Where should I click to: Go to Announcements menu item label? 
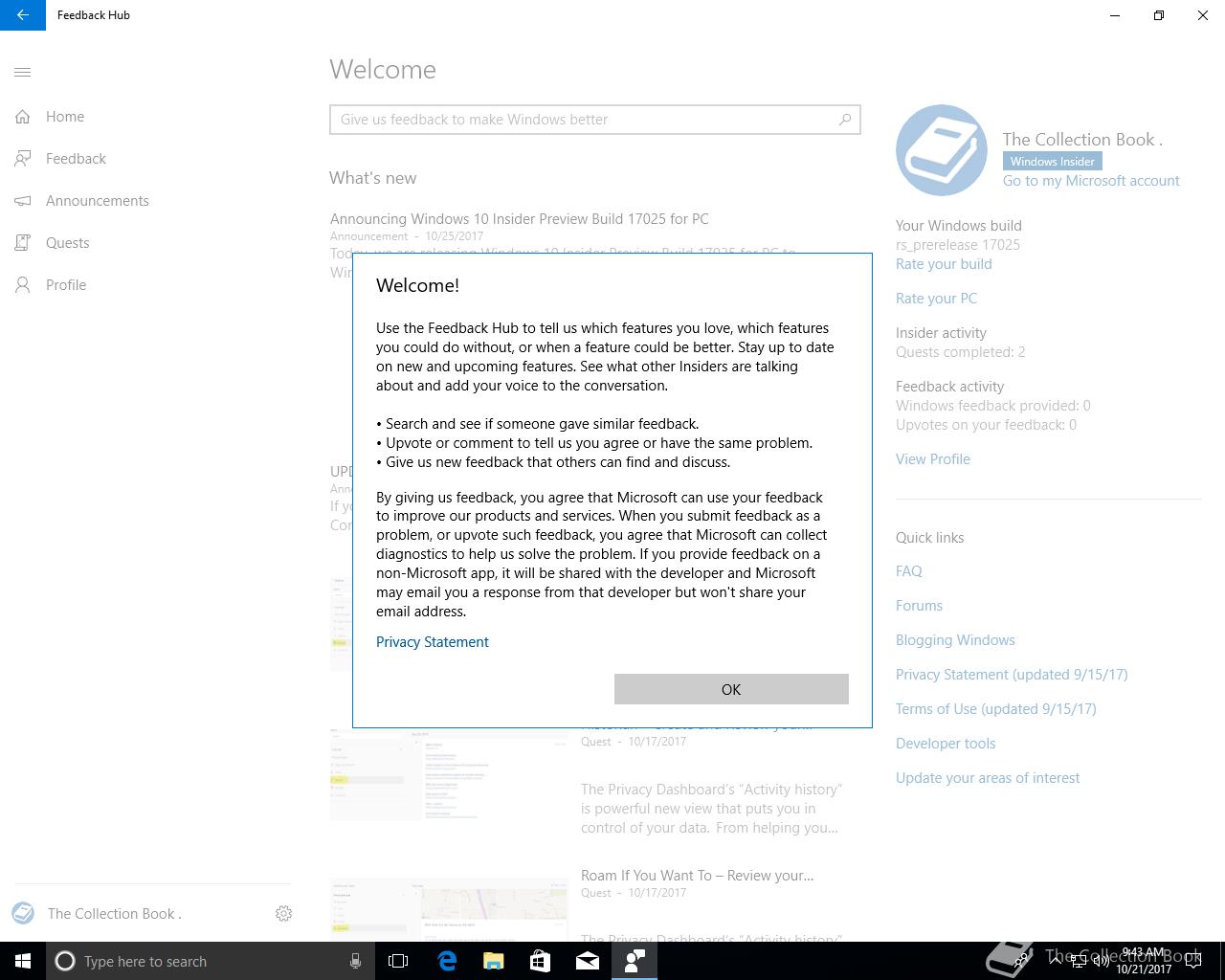pos(98,201)
